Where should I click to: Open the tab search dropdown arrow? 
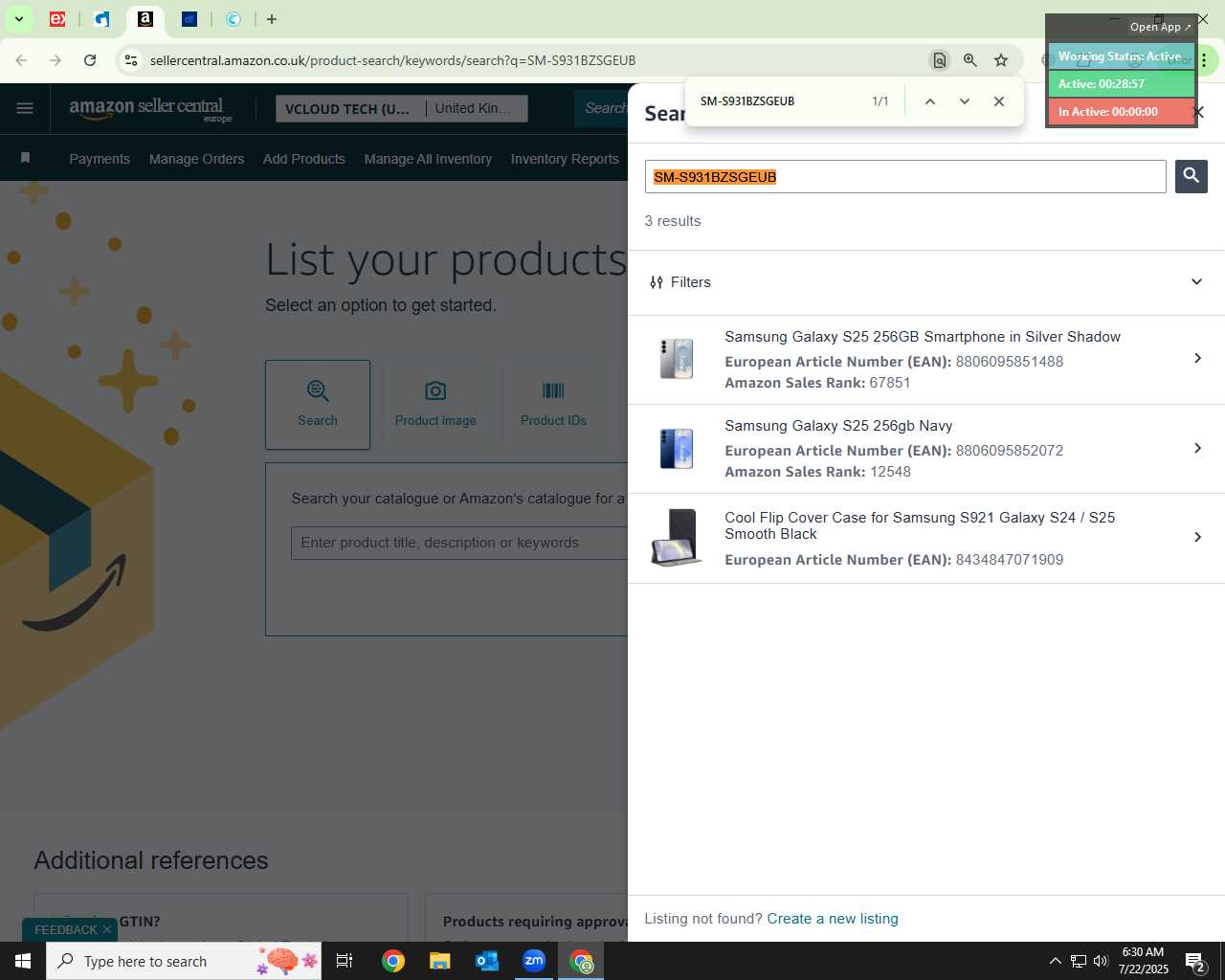tap(18, 19)
